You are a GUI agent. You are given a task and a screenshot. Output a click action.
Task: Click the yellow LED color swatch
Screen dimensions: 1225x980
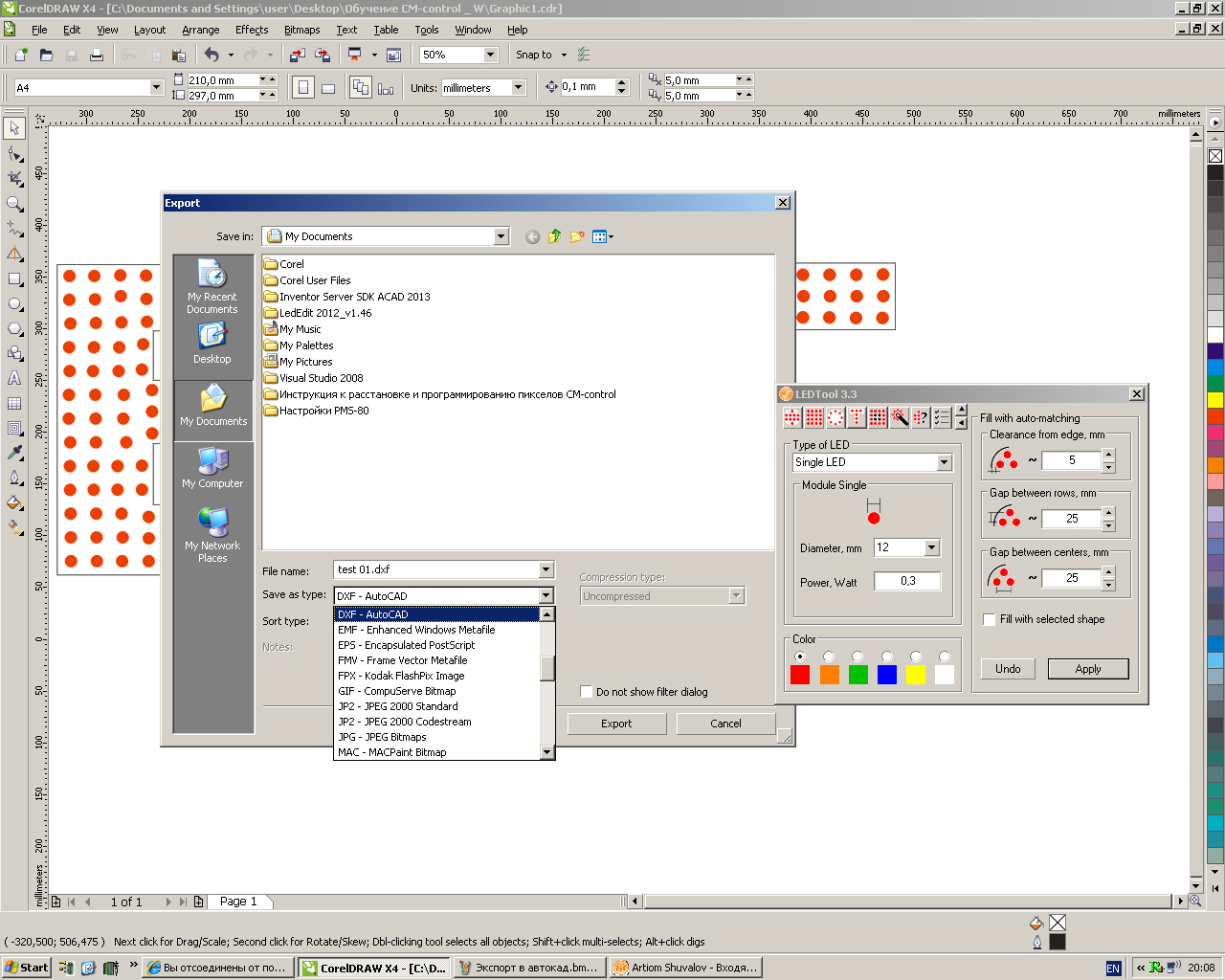916,675
